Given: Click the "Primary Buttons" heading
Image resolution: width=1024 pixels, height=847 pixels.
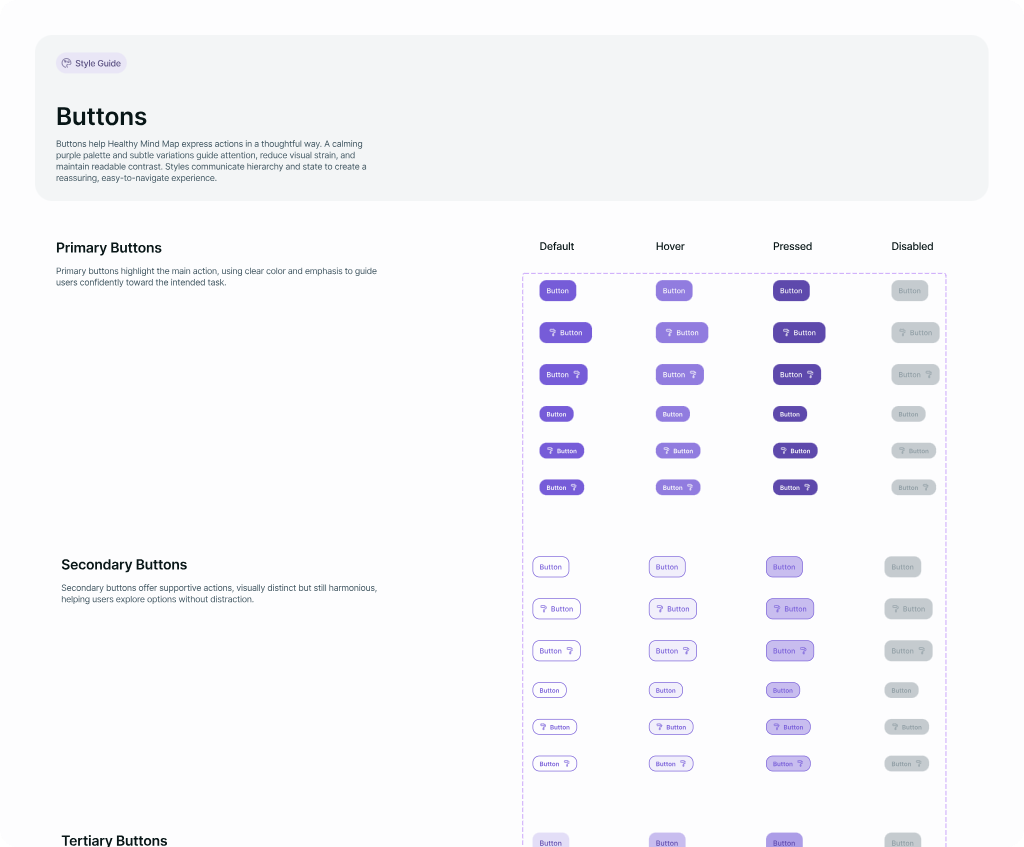Looking at the screenshot, I should (108, 248).
